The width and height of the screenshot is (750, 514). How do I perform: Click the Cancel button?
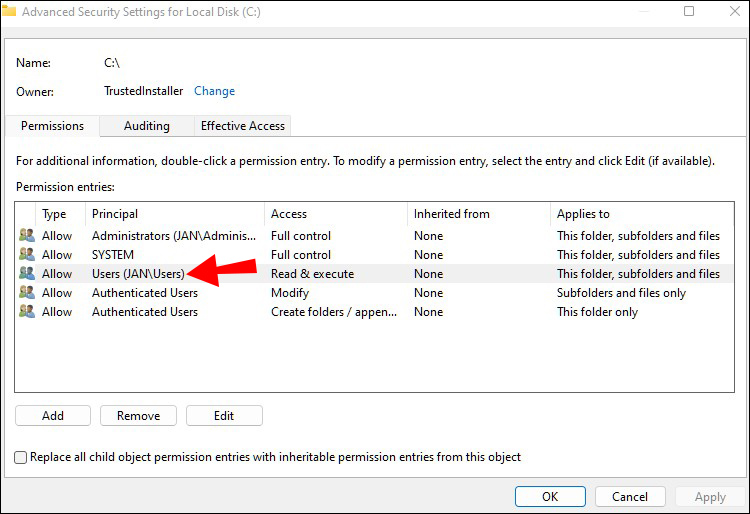630,497
